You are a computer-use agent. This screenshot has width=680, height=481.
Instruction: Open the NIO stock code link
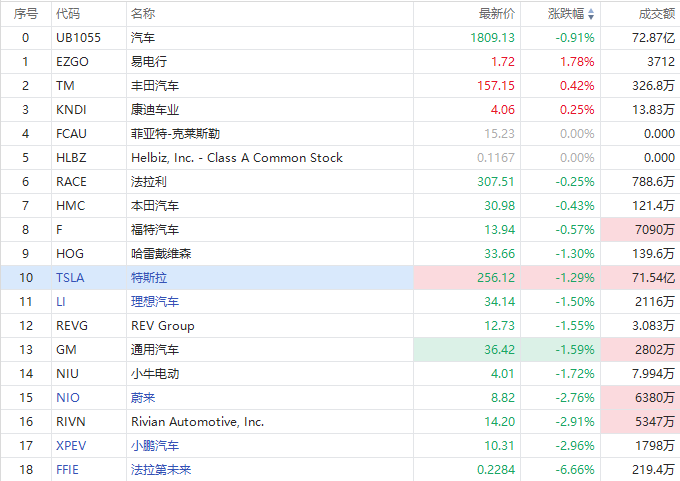coord(67,397)
